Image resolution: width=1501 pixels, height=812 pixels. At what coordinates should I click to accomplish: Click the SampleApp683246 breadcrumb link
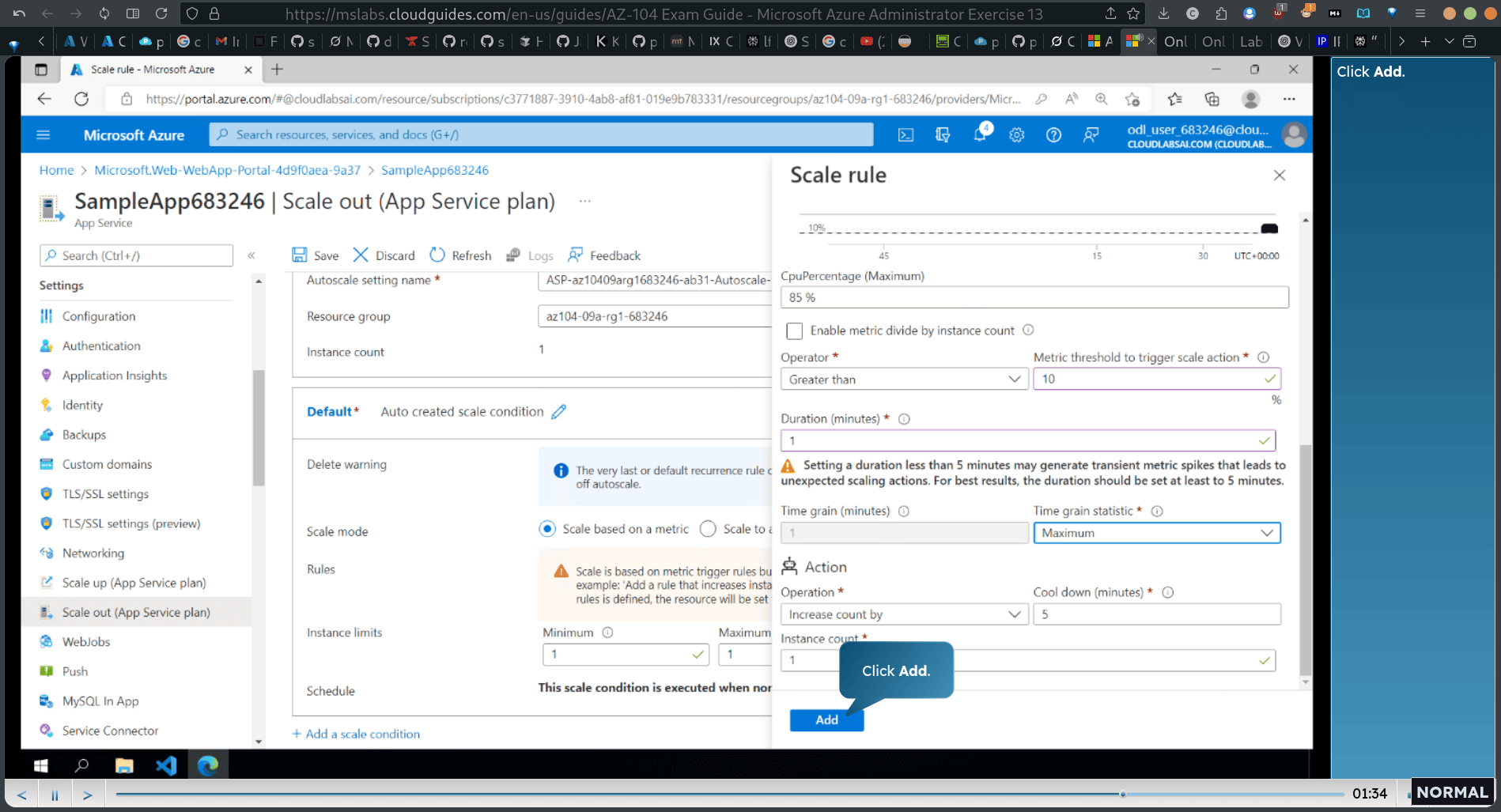point(435,170)
